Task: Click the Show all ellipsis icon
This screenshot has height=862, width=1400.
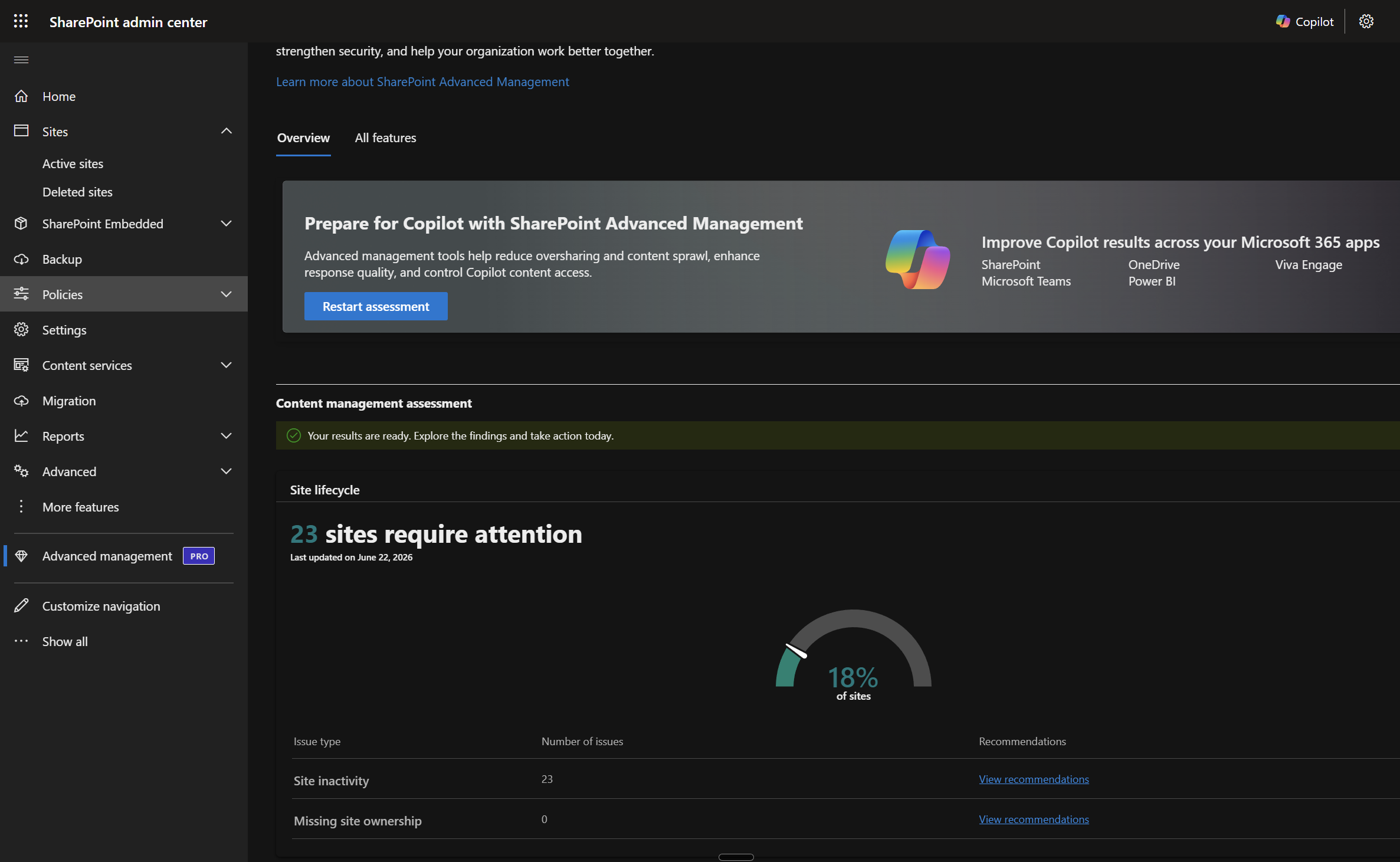Action: pos(21,641)
